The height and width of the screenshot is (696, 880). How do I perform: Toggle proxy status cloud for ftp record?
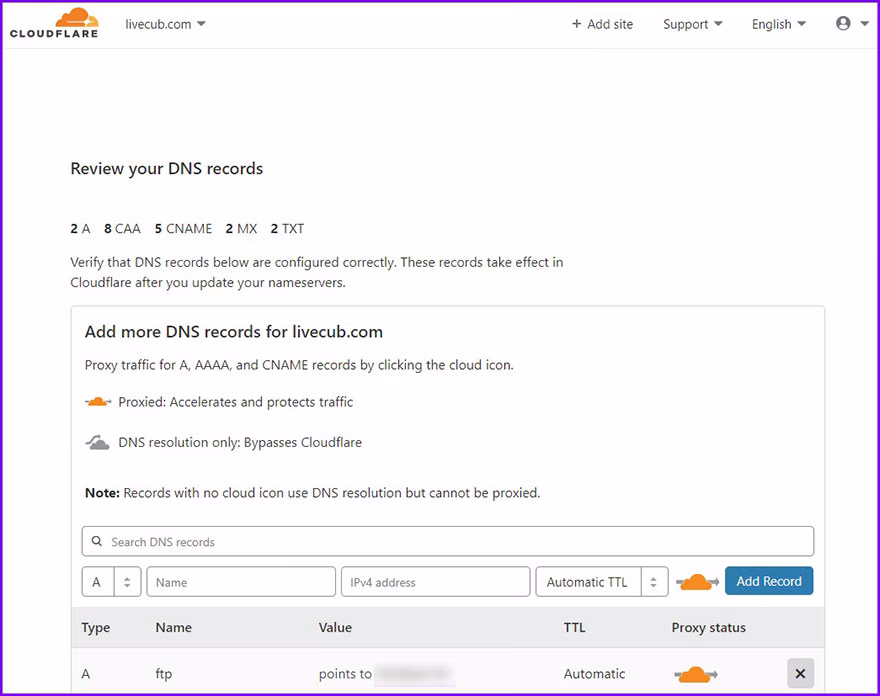pos(695,674)
